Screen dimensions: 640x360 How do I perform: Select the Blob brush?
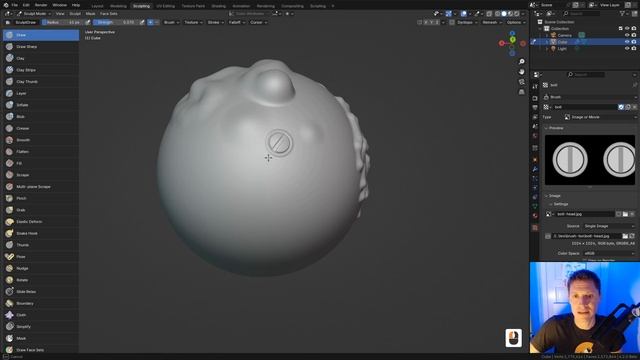pyautogui.click(x=41, y=117)
